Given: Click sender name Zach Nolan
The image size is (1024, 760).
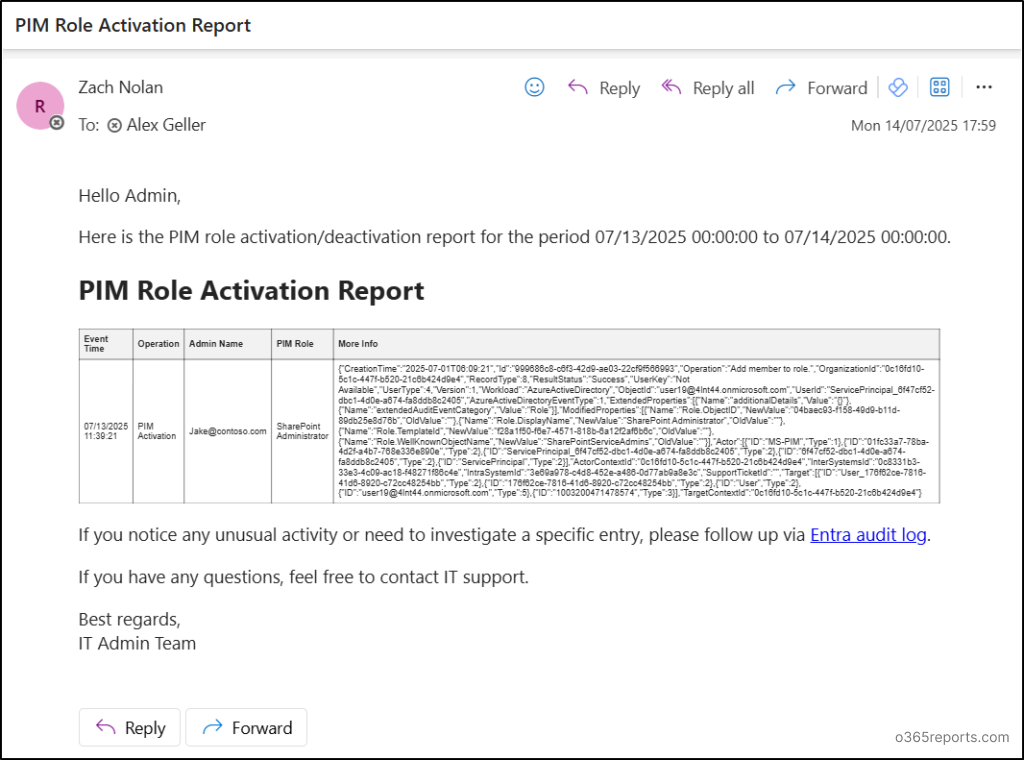Looking at the screenshot, I should coord(121,87).
